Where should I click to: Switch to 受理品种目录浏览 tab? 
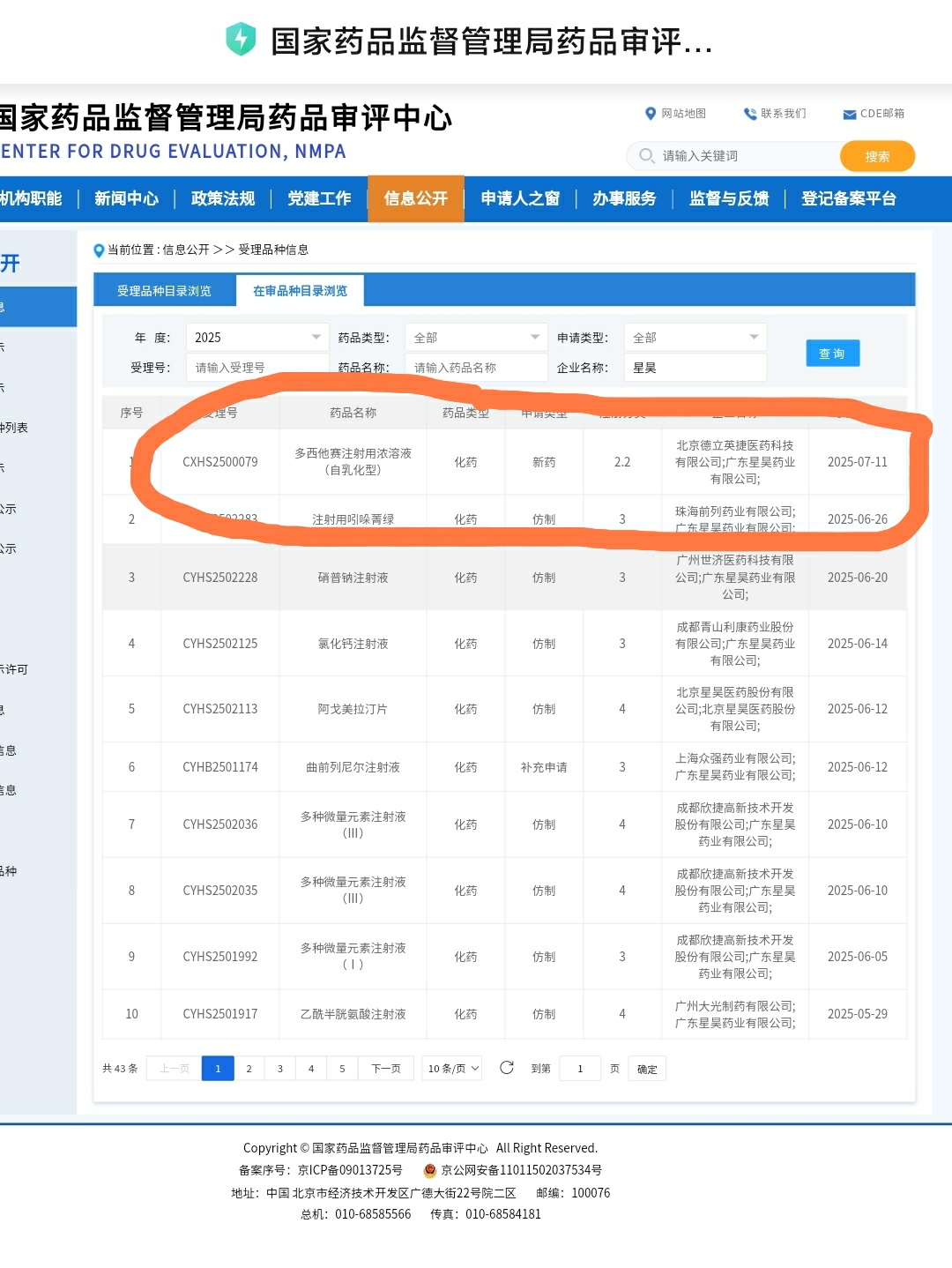coord(164,291)
